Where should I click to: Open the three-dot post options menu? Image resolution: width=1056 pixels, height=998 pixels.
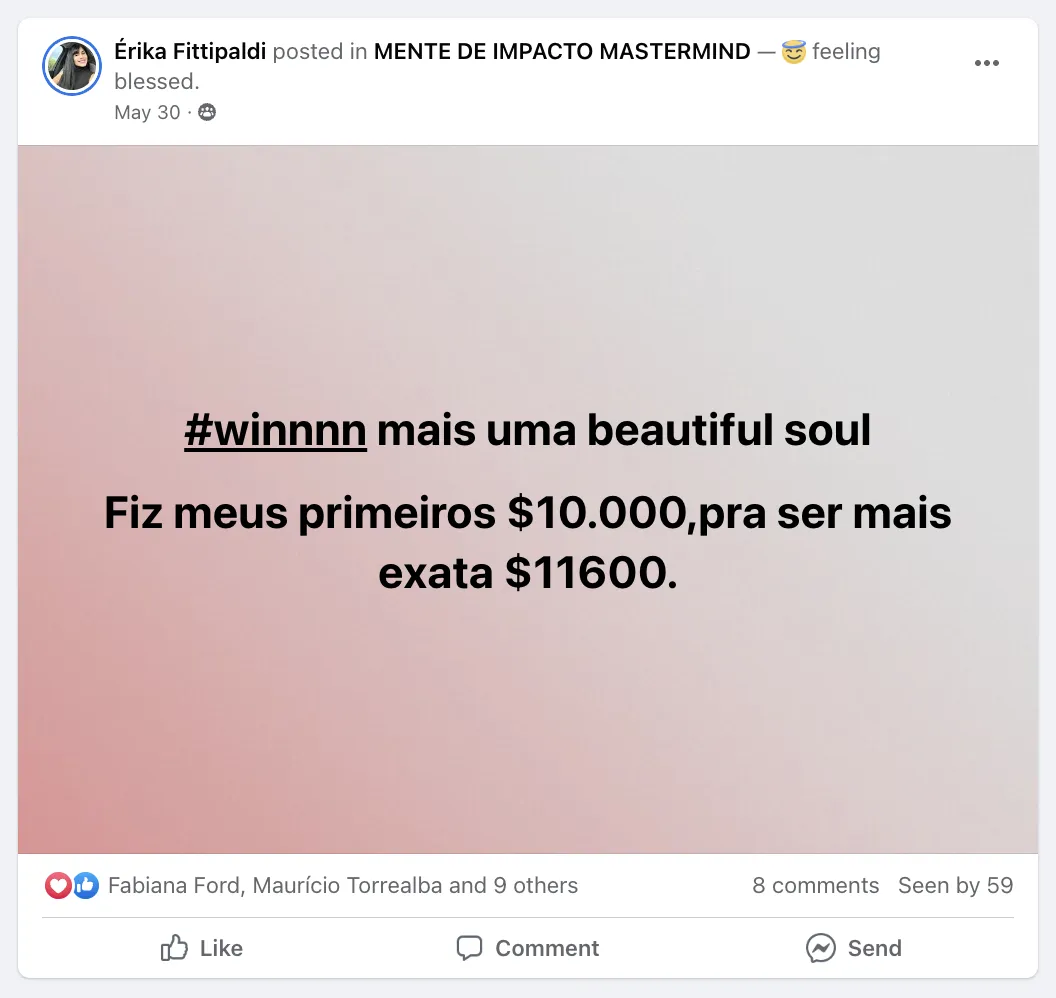point(986,63)
